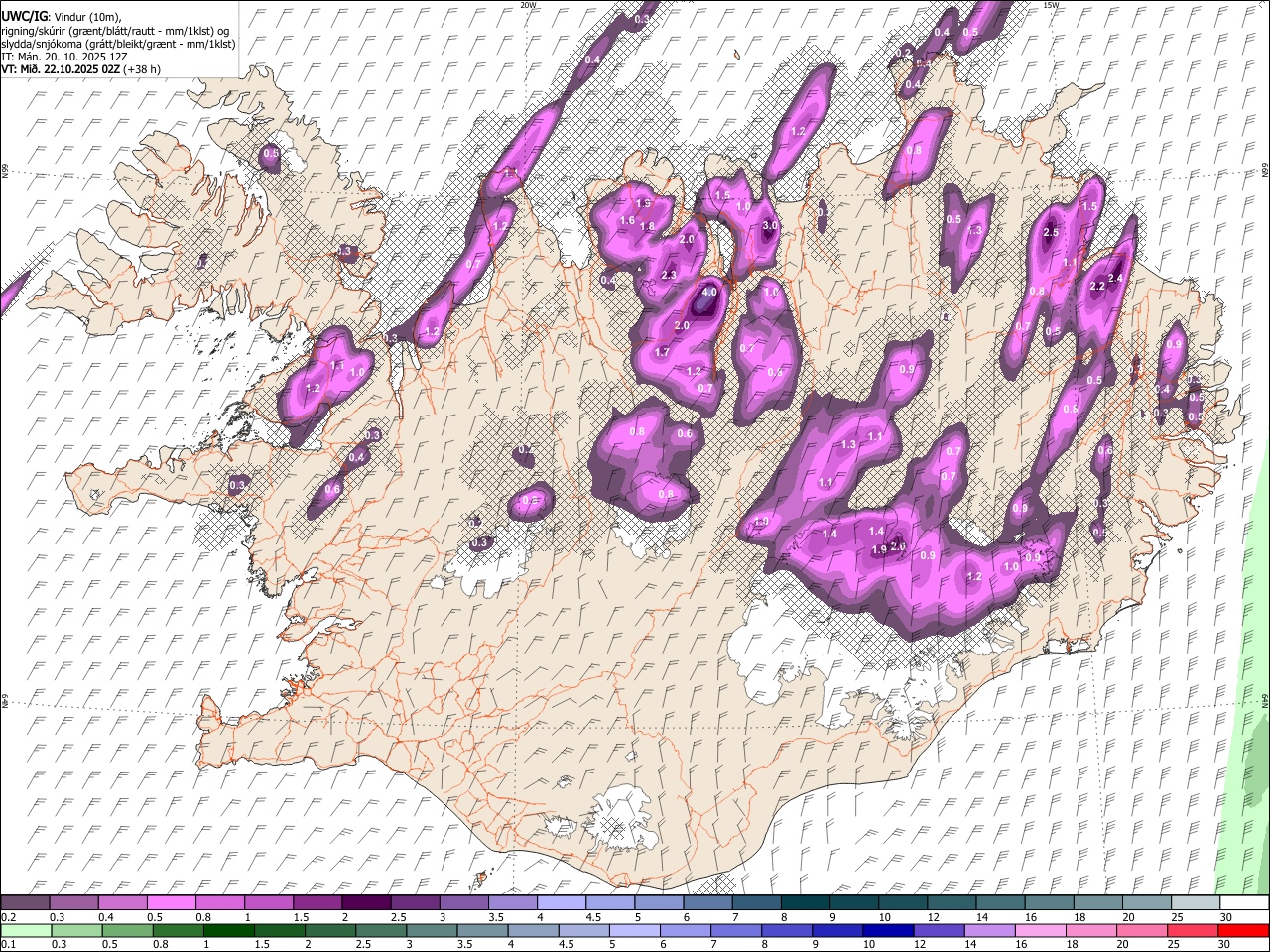Viewport: 1270px width, 952px height.
Task: Click the '2.3' snowfall value on the map
Action: [669, 276]
